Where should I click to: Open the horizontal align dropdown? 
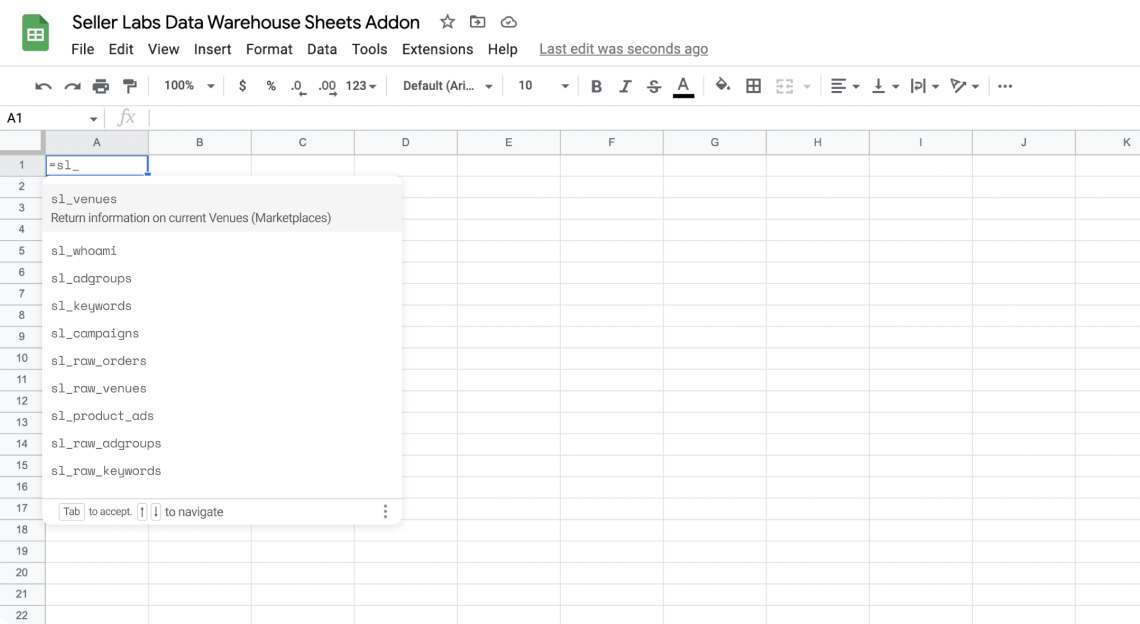[x=845, y=86]
